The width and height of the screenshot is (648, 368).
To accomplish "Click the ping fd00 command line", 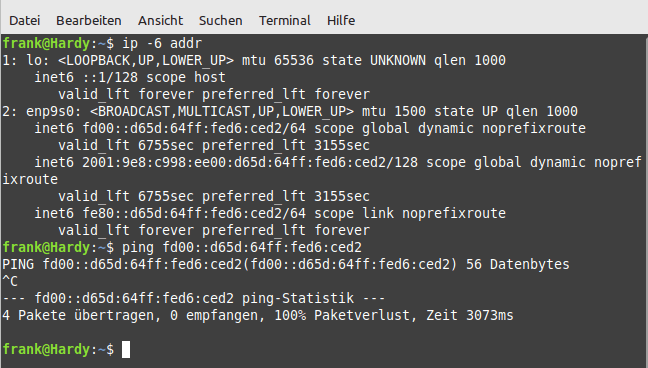I will [x=182, y=247].
